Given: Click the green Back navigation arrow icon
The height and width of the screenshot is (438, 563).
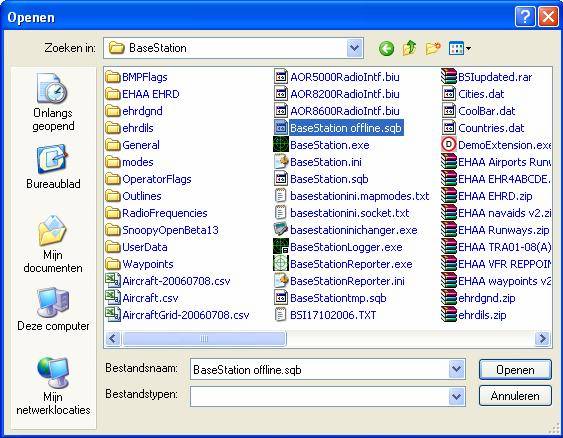Looking at the screenshot, I should [386, 48].
